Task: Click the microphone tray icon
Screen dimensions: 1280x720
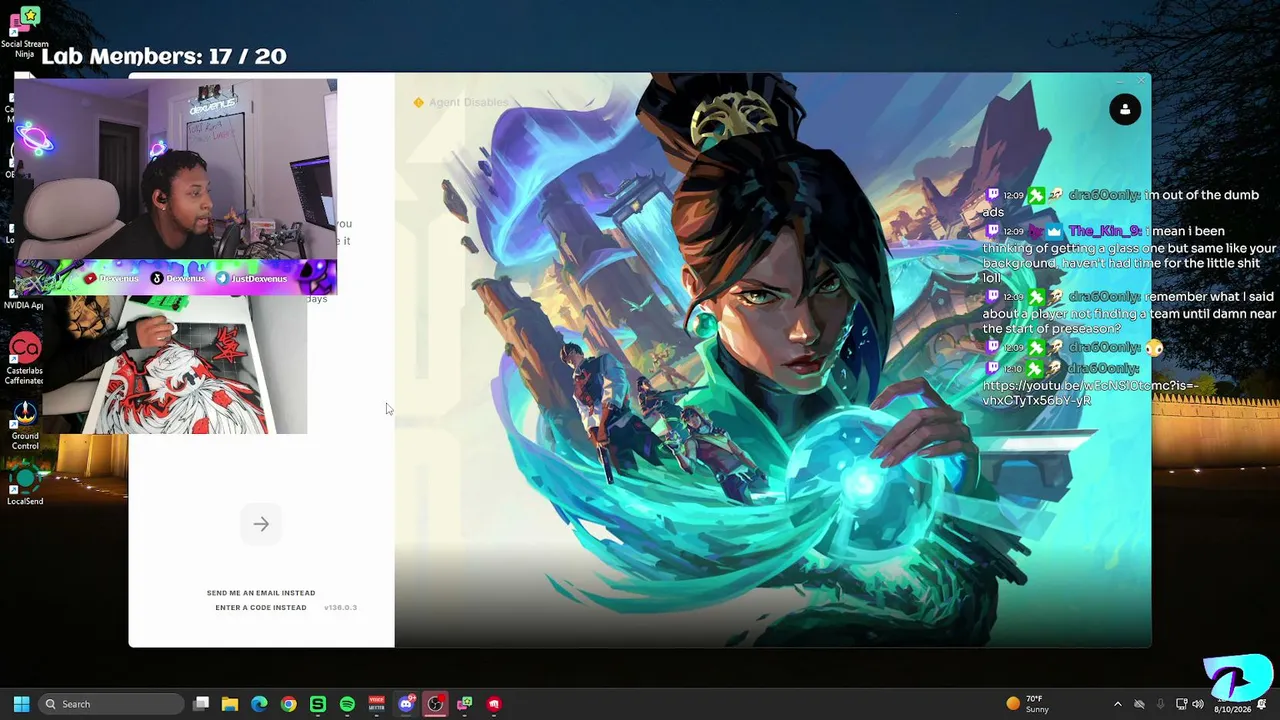Action: coord(1161,704)
